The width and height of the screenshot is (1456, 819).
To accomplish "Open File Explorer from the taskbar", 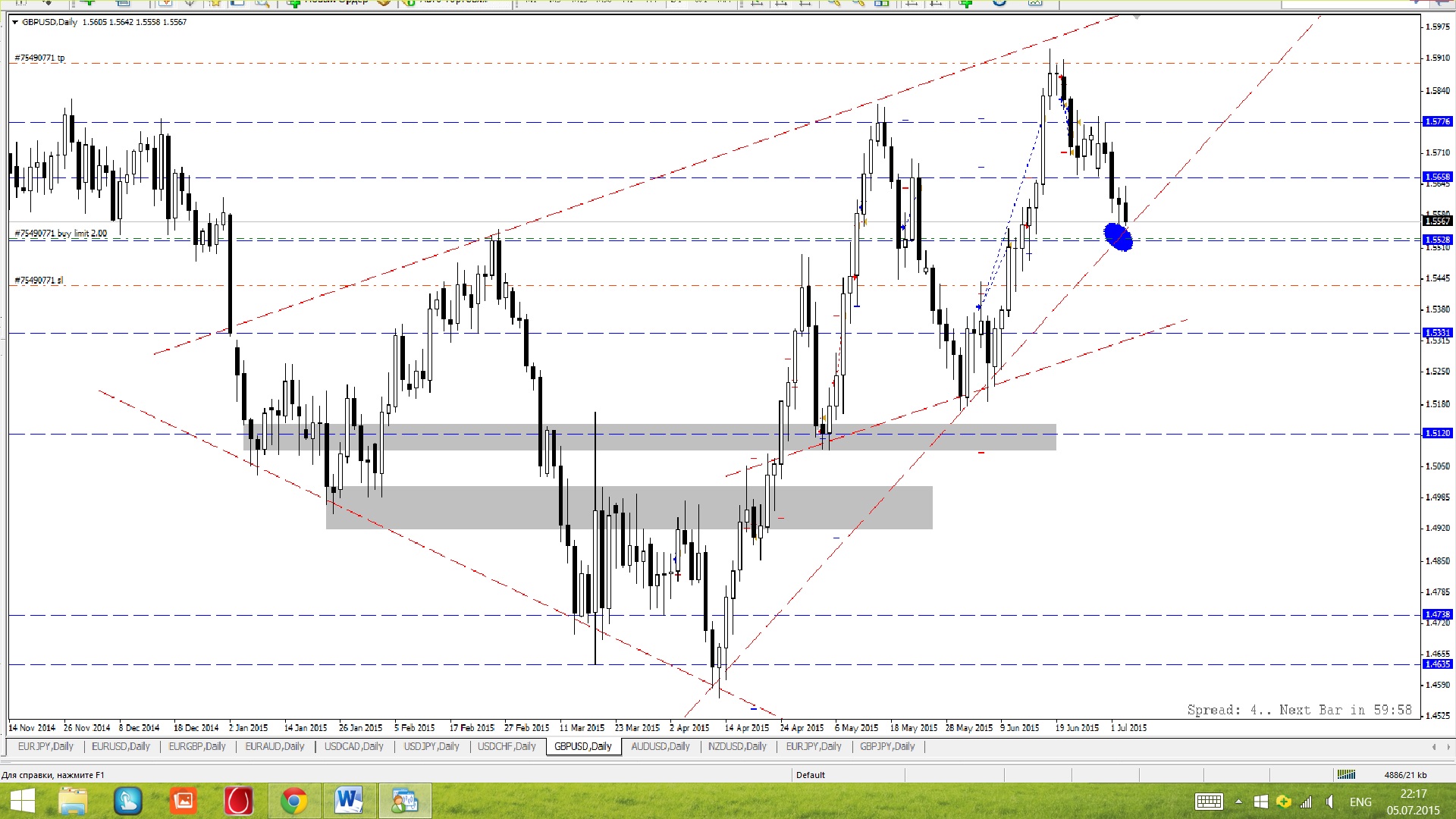I will [x=74, y=801].
